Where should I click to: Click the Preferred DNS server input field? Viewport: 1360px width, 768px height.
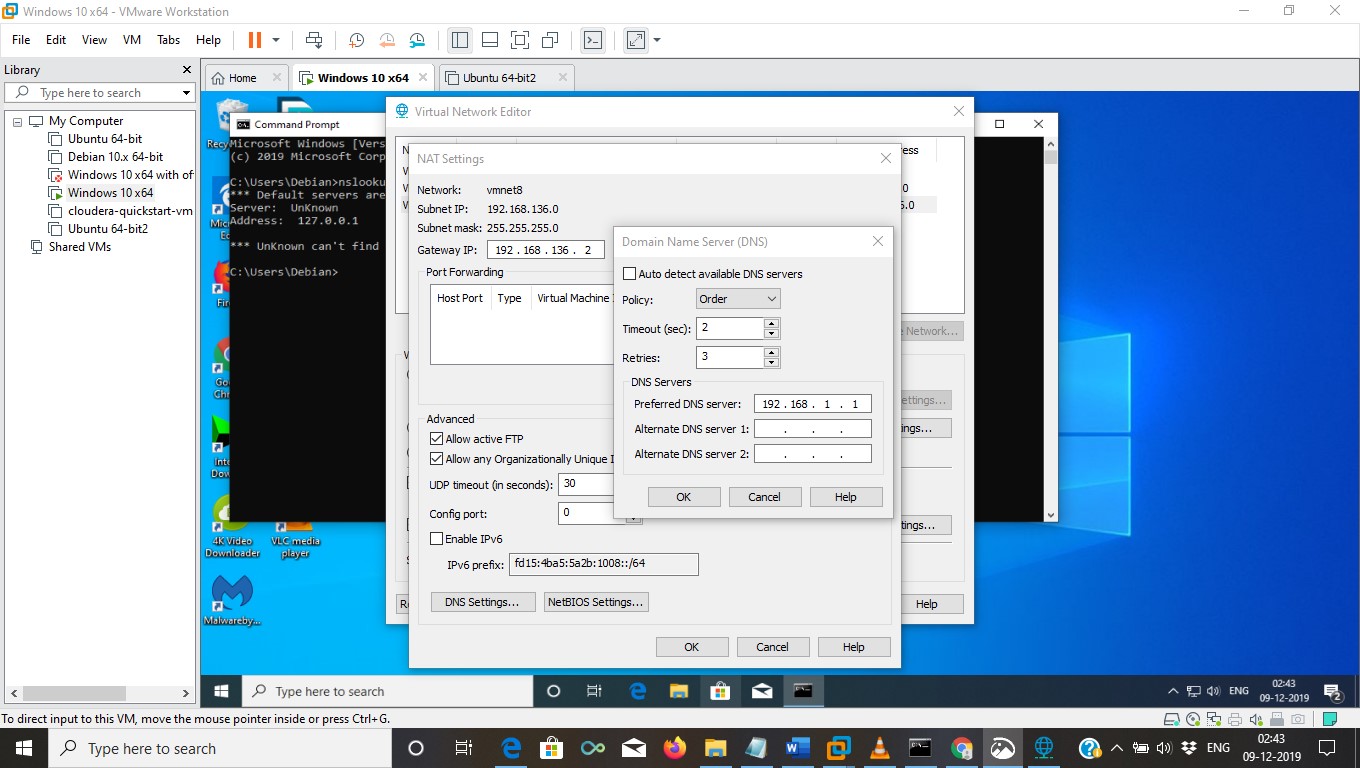pos(812,403)
